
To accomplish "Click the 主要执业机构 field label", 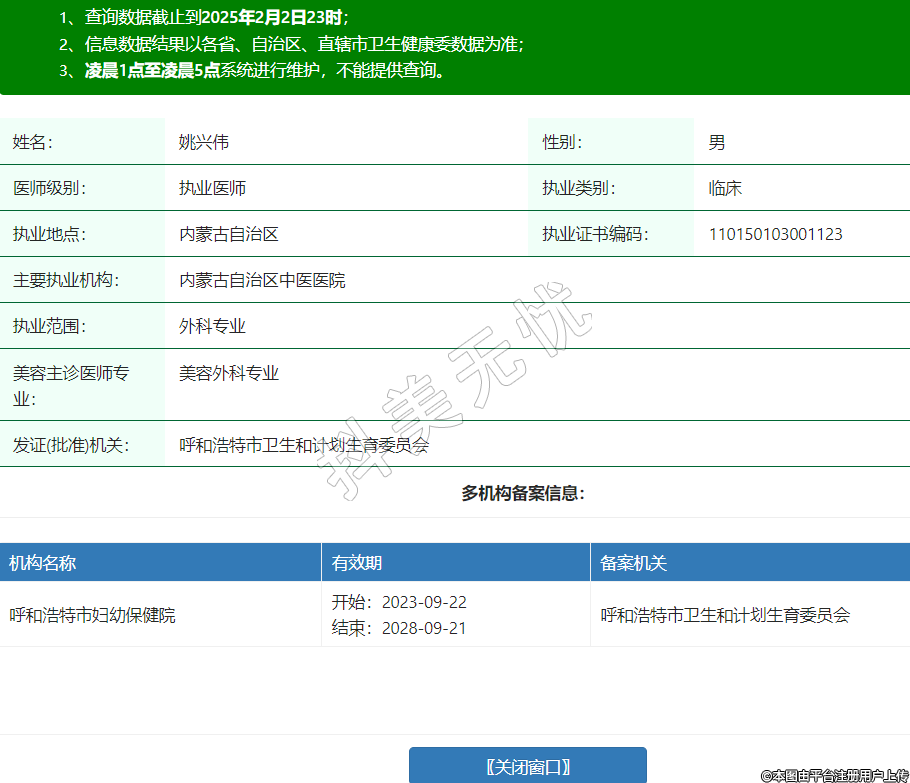I will tap(66, 280).
